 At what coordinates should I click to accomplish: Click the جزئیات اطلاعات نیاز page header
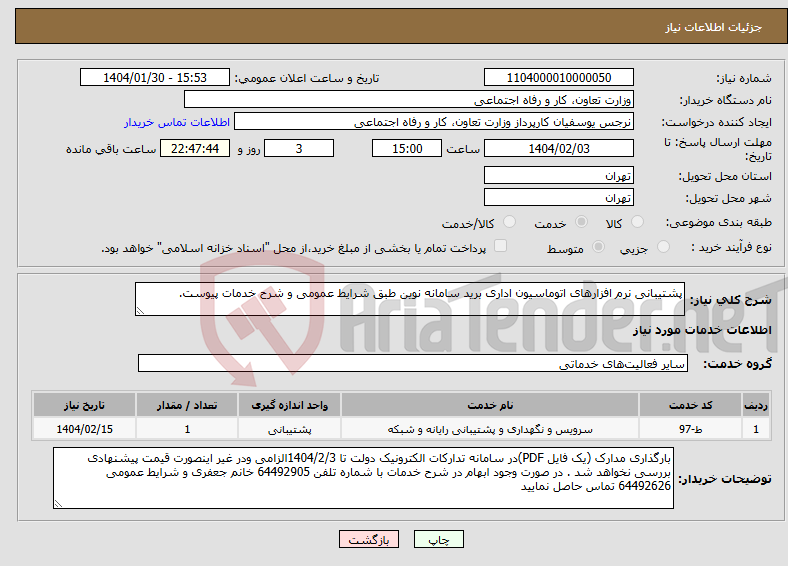pos(714,27)
